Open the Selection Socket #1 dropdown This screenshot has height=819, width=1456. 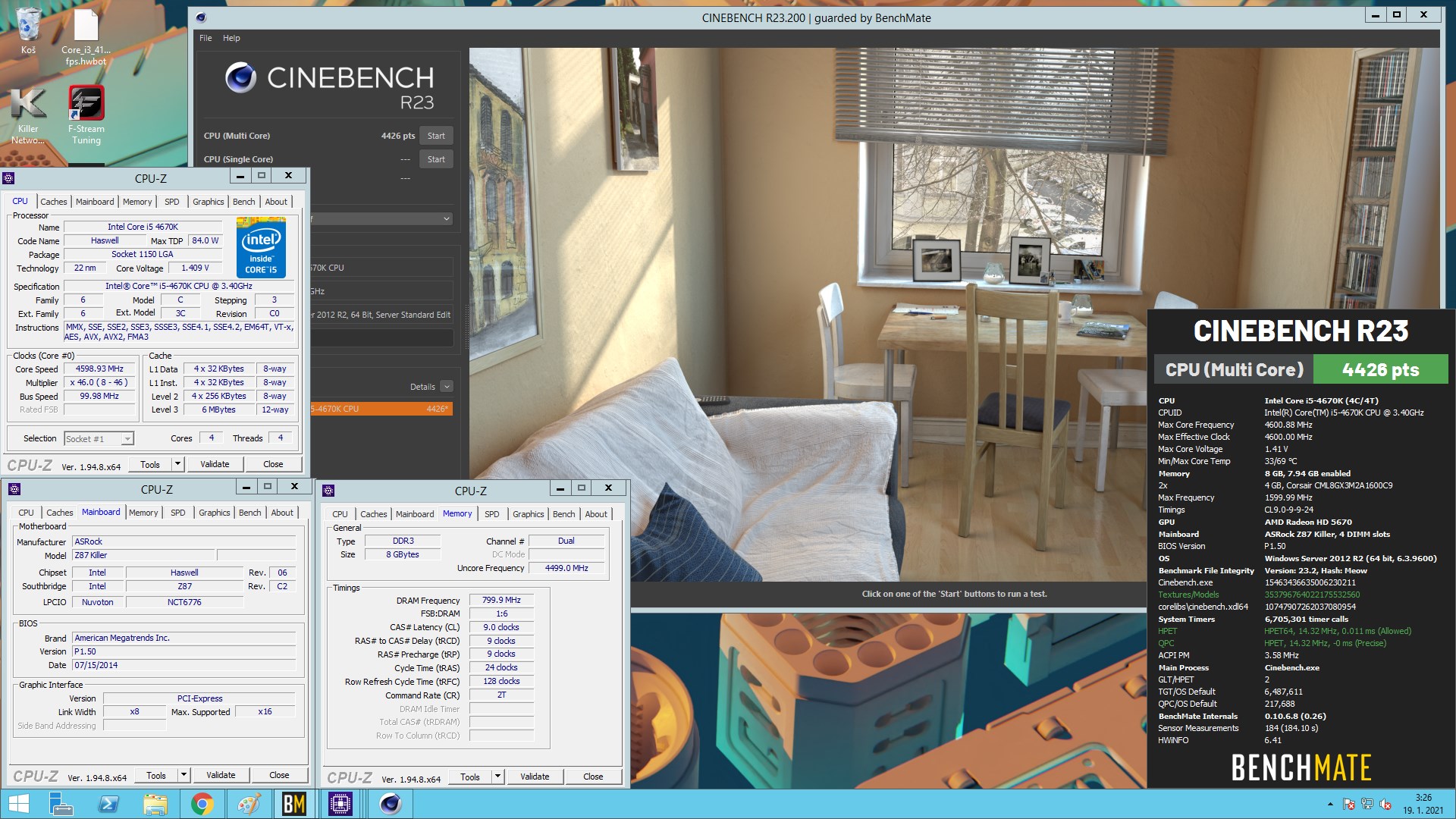coord(99,438)
